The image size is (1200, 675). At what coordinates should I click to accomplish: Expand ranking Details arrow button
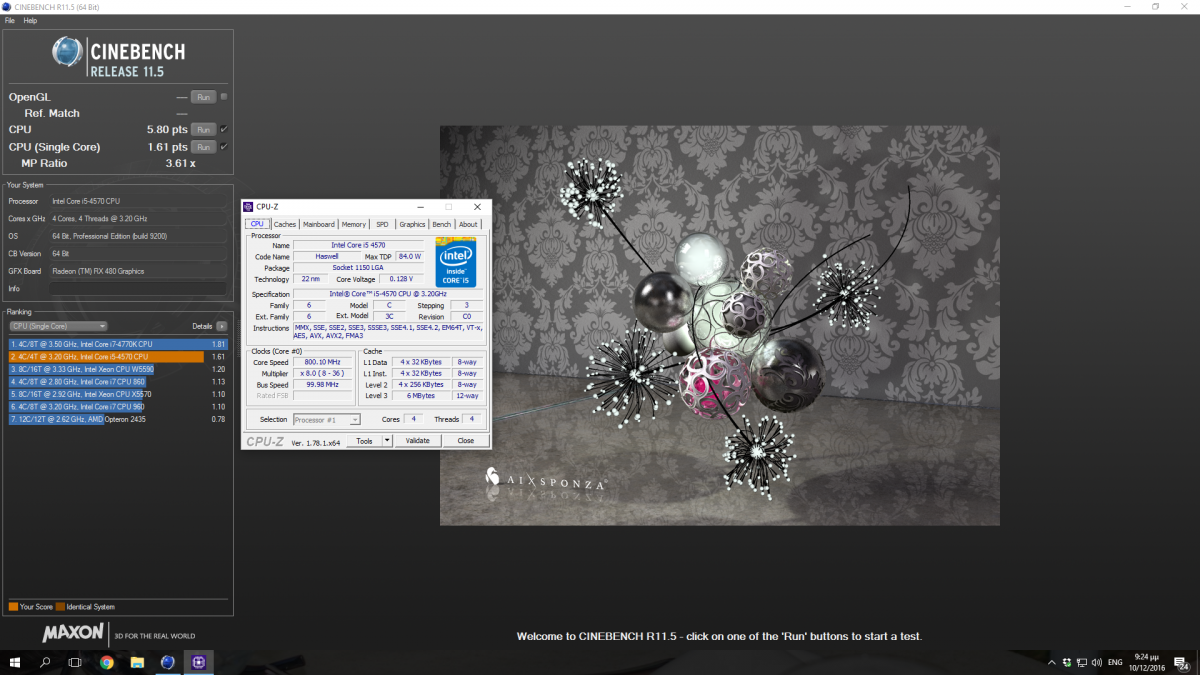point(221,326)
